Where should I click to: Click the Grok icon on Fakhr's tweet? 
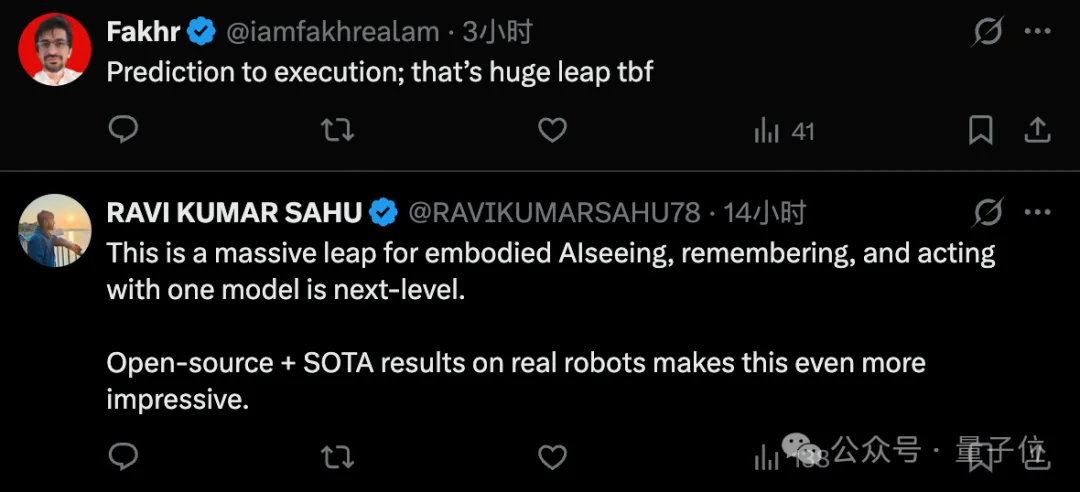pyautogui.click(x=988, y=32)
